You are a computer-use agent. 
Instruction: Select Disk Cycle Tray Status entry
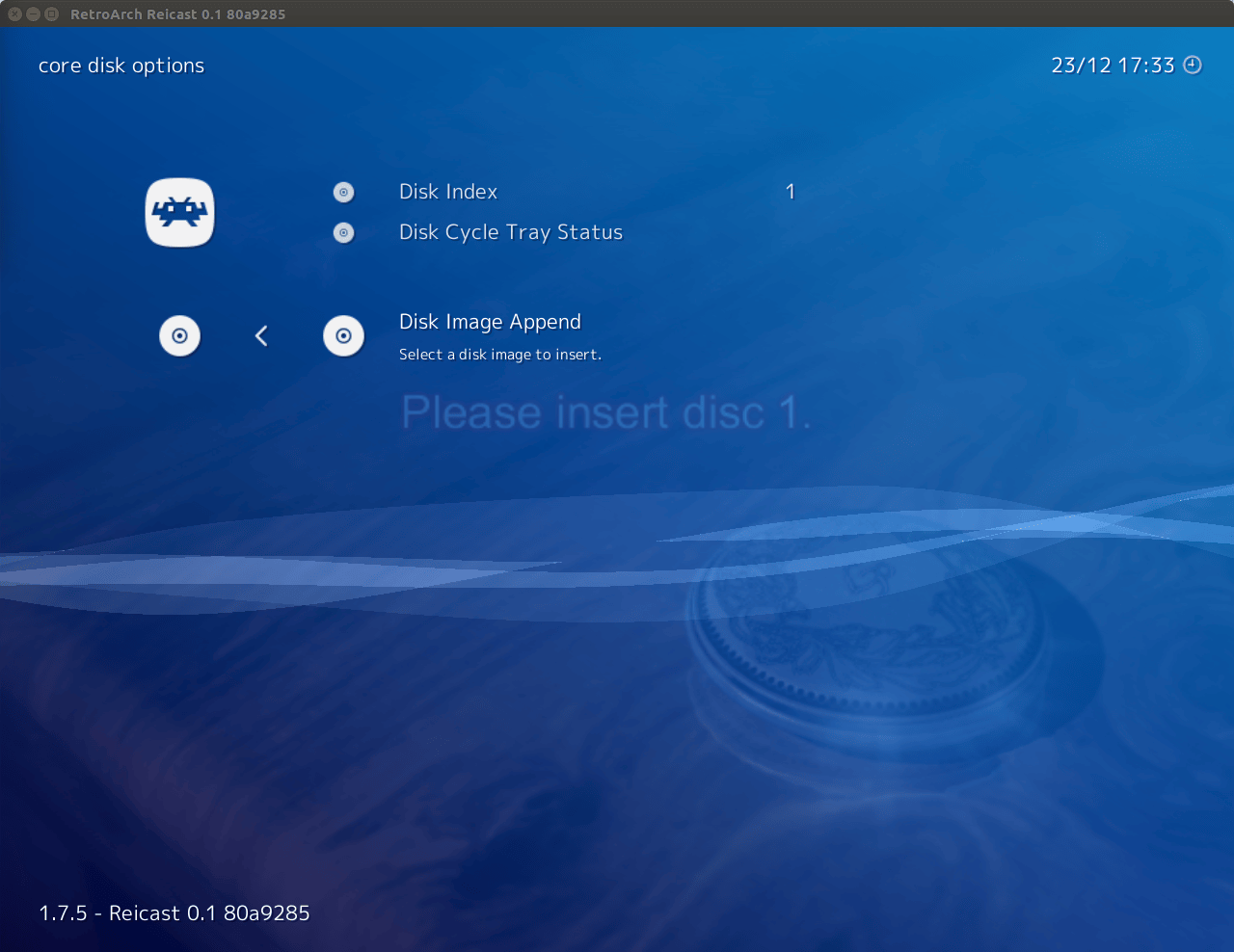511,232
